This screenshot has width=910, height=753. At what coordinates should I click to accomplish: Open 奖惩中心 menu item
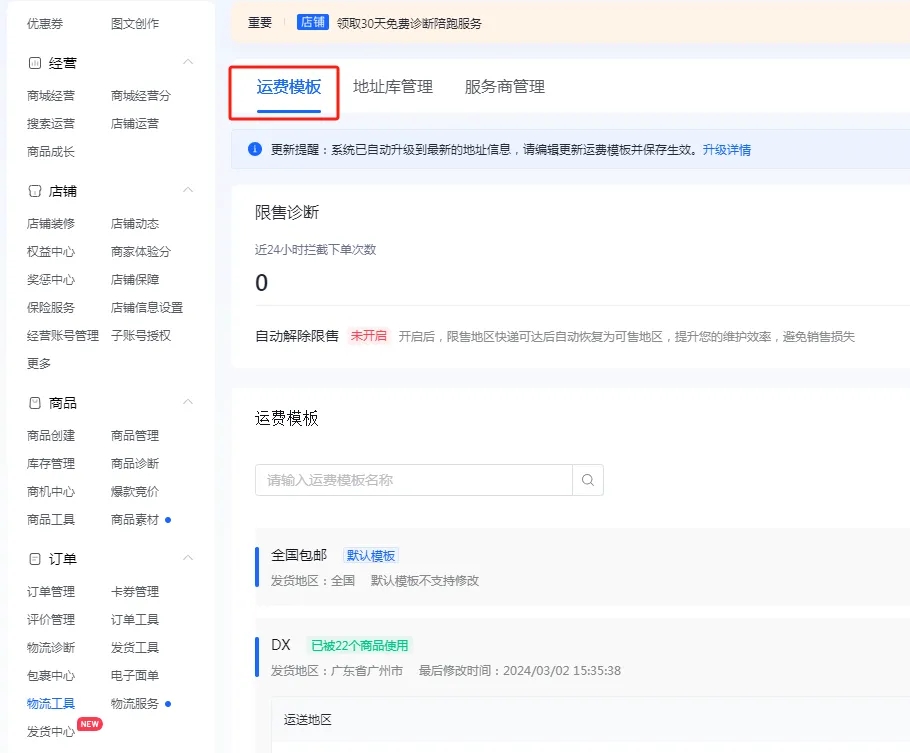coord(50,279)
